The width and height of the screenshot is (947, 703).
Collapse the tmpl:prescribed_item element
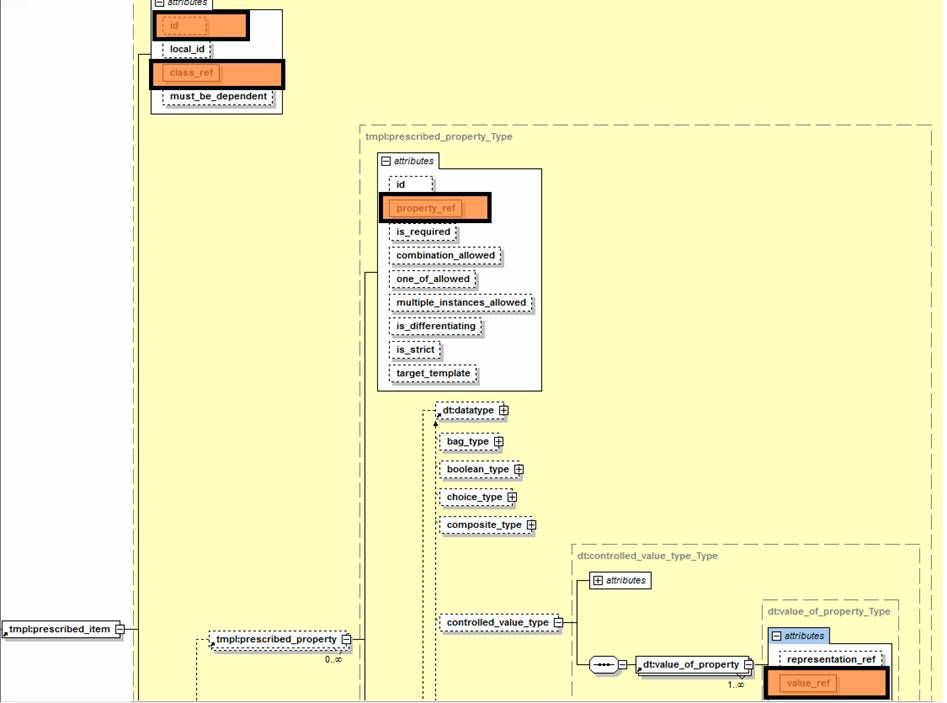[119, 629]
